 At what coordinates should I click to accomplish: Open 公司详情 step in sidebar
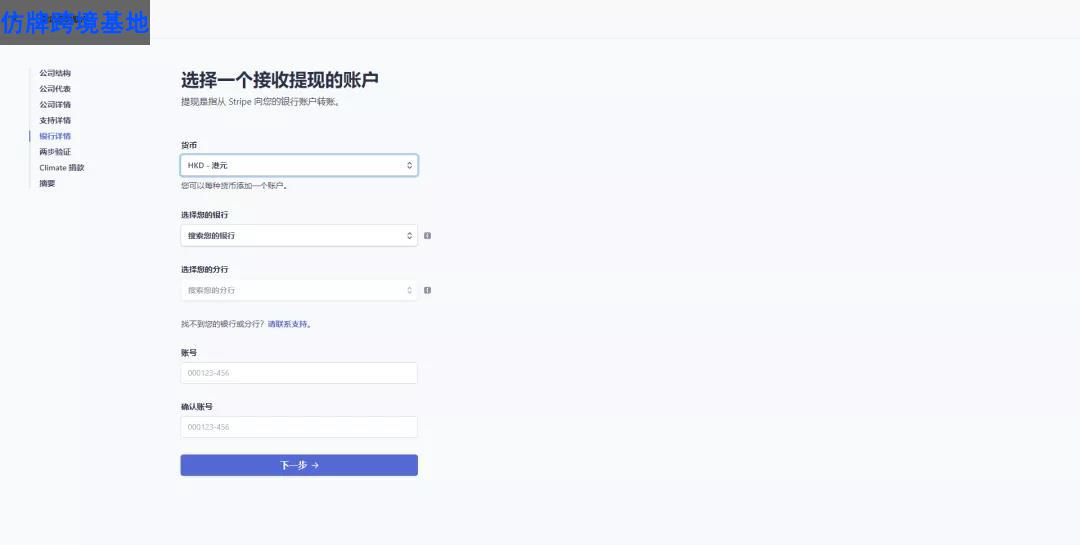(55, 105)
